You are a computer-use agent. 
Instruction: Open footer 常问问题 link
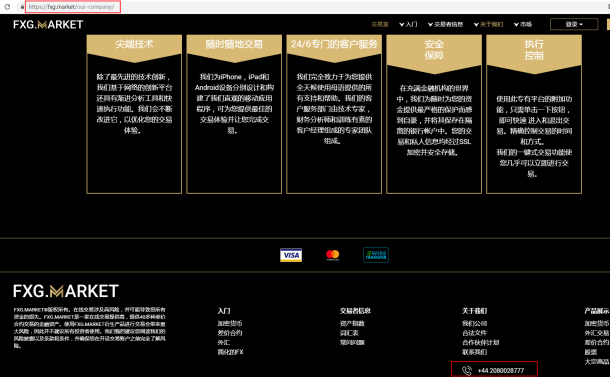(x=352, y=342)
